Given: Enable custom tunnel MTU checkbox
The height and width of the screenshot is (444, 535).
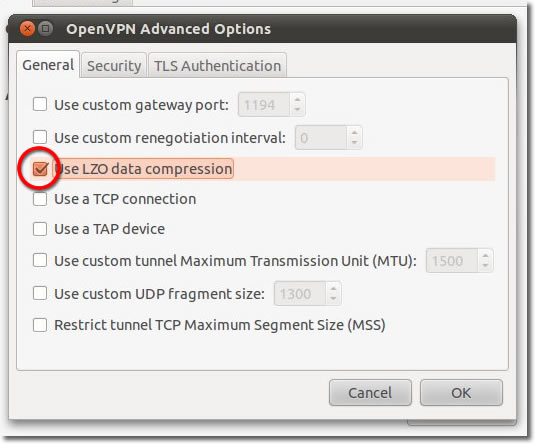Looking at the screenshot, I should point(40,260).
